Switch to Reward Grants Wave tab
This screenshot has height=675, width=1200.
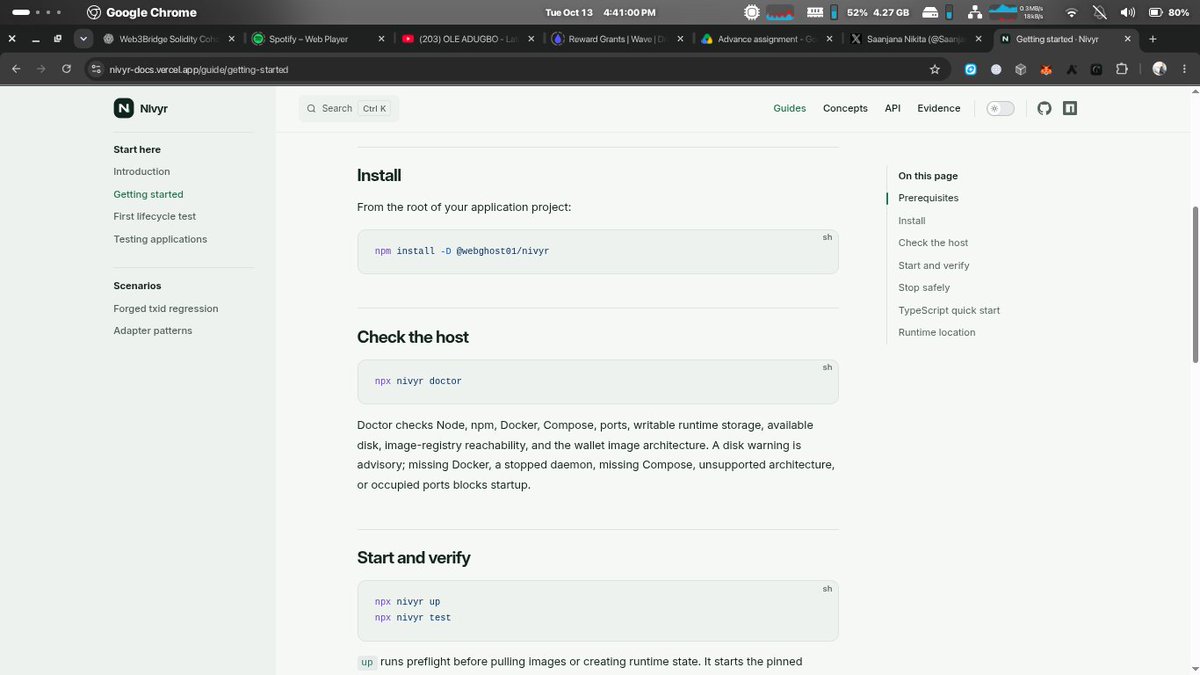click(x=616, y=39)
